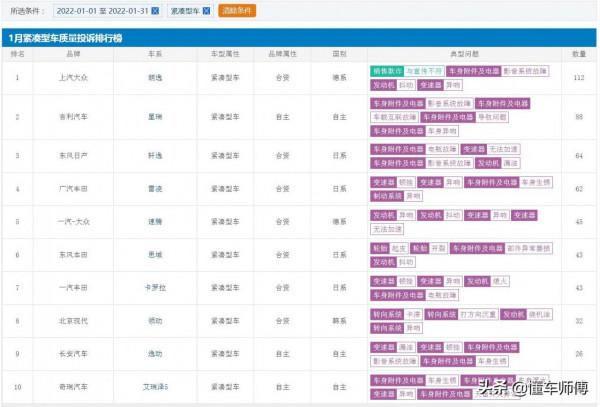
Task: Click the 熄火 tag in 卡罗拉 row
Action: pos(500,282)
